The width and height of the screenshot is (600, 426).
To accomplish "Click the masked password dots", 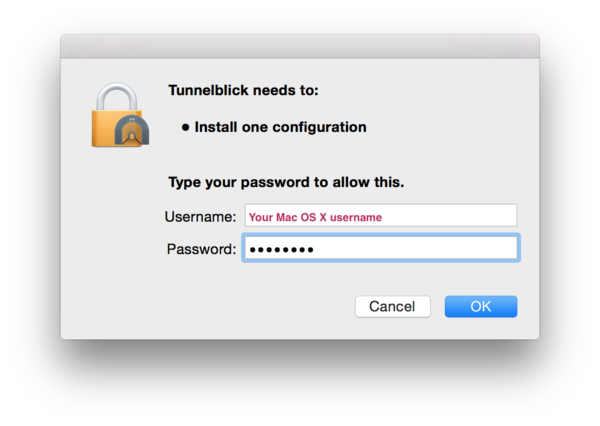I will [x=281, y=250].
